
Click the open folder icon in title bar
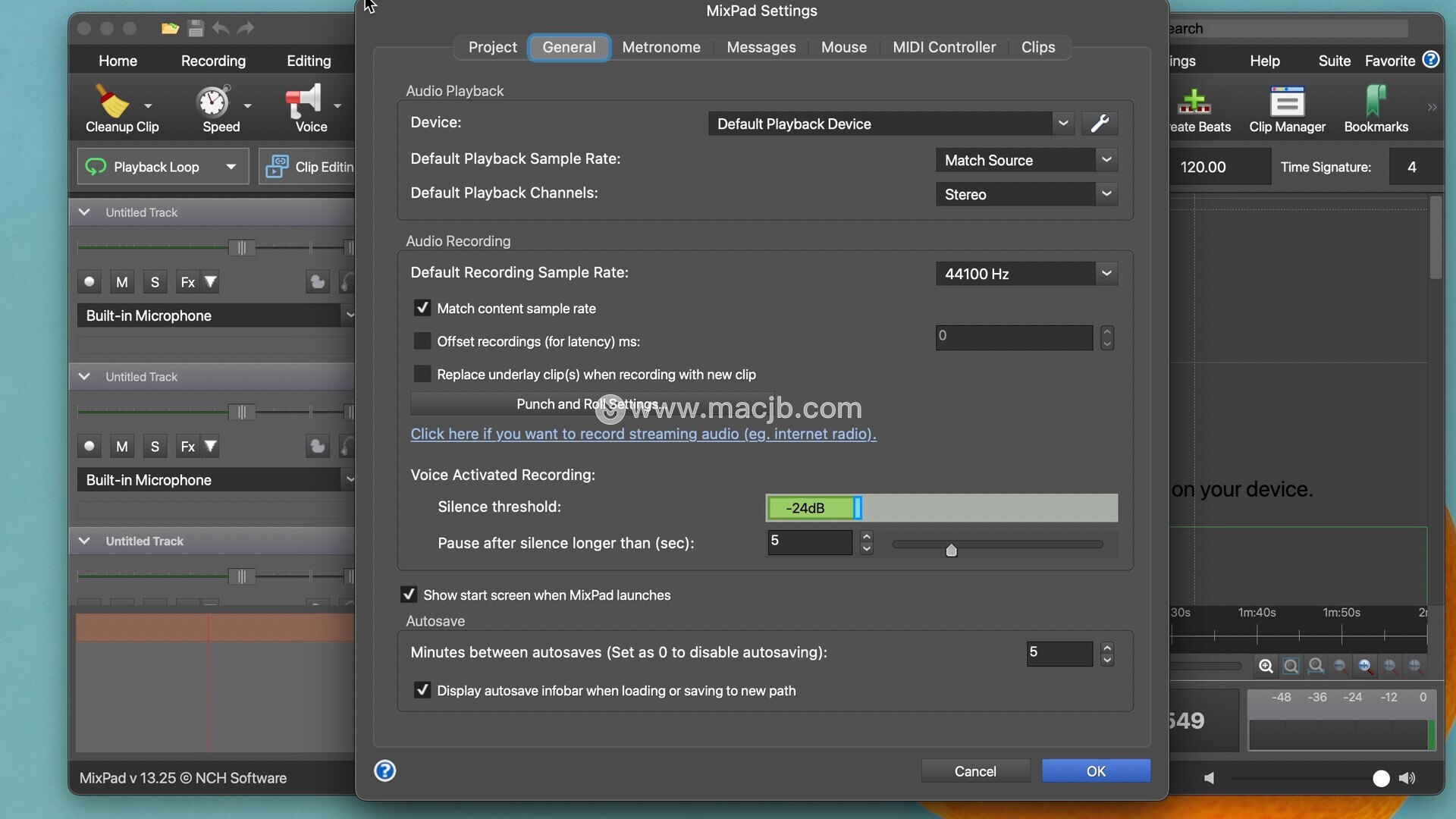click(x=170, y=29)
